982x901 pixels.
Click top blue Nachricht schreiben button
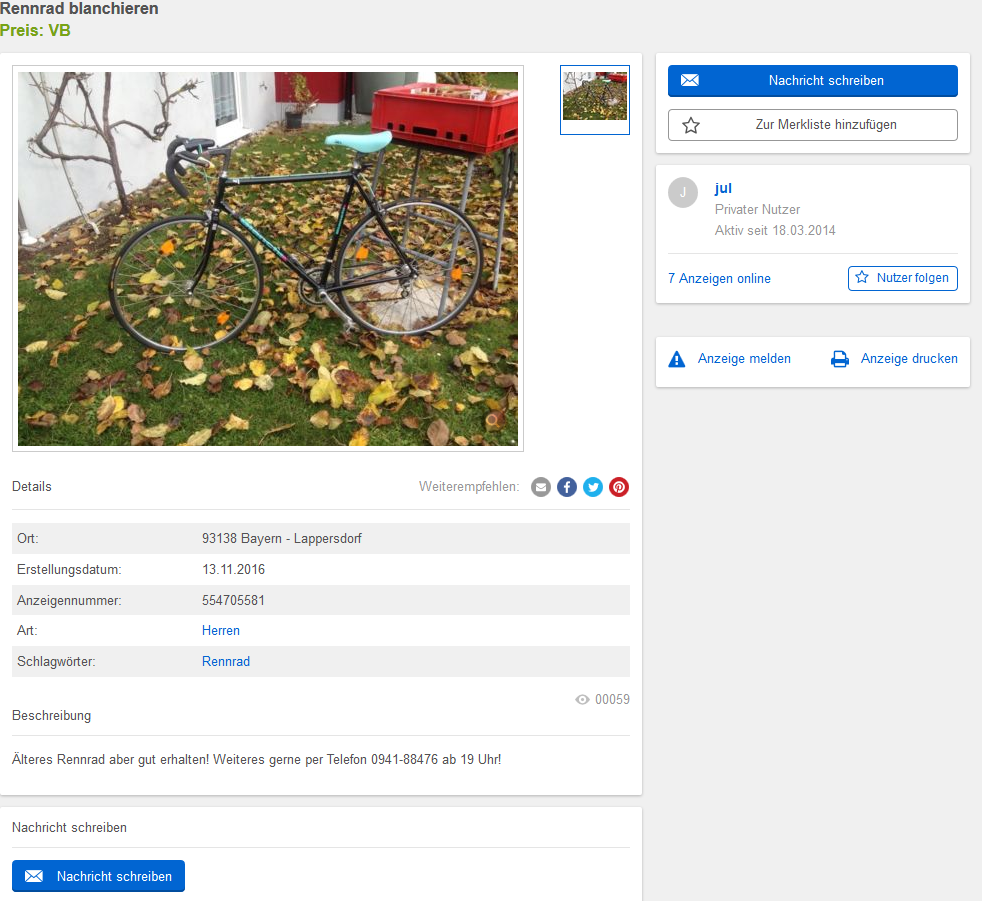(x=812, y=81)
